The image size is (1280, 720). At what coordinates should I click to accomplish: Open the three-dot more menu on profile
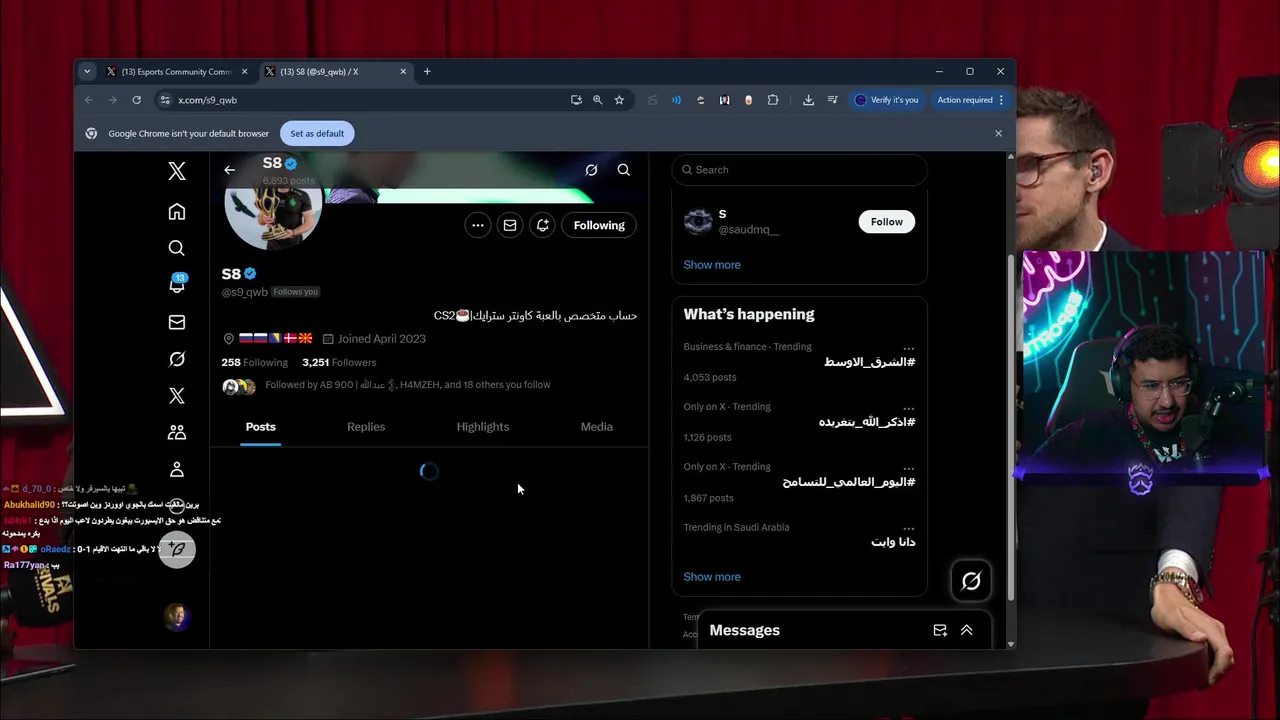coord(478,225)
